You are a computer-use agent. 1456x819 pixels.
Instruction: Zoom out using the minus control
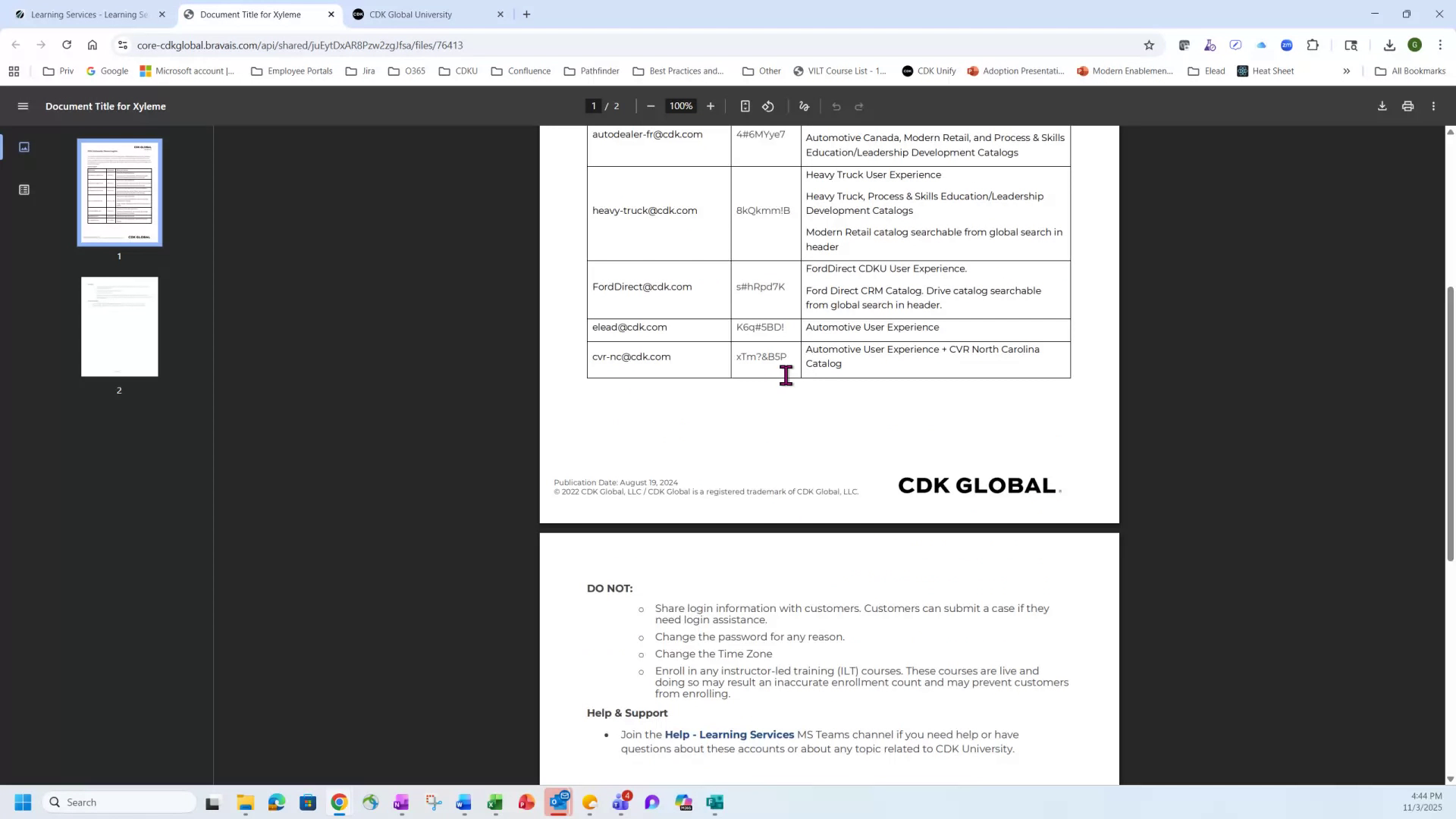click(x=650, y=106)
